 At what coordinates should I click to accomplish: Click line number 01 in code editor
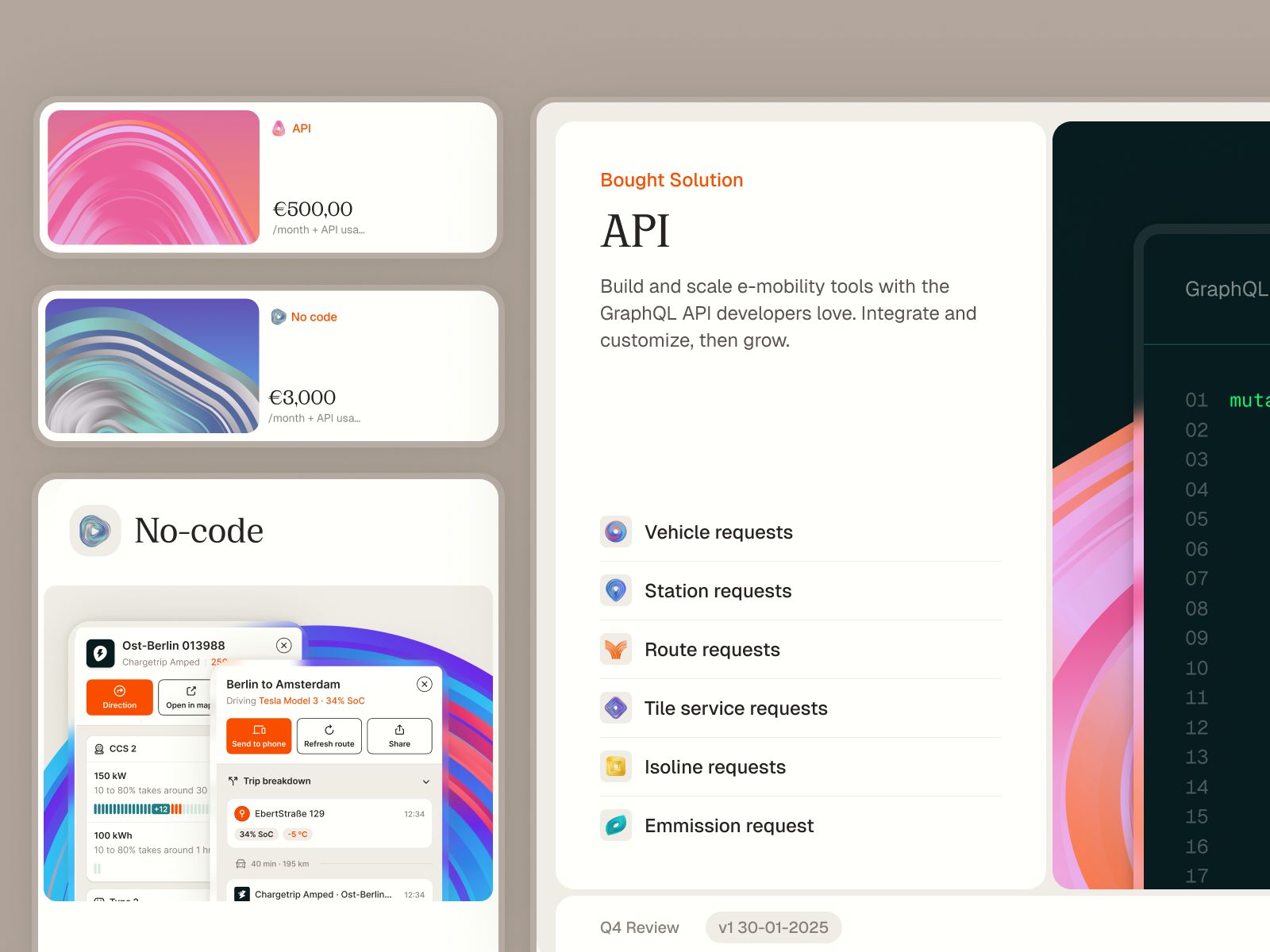click(x=1196, y=400)
